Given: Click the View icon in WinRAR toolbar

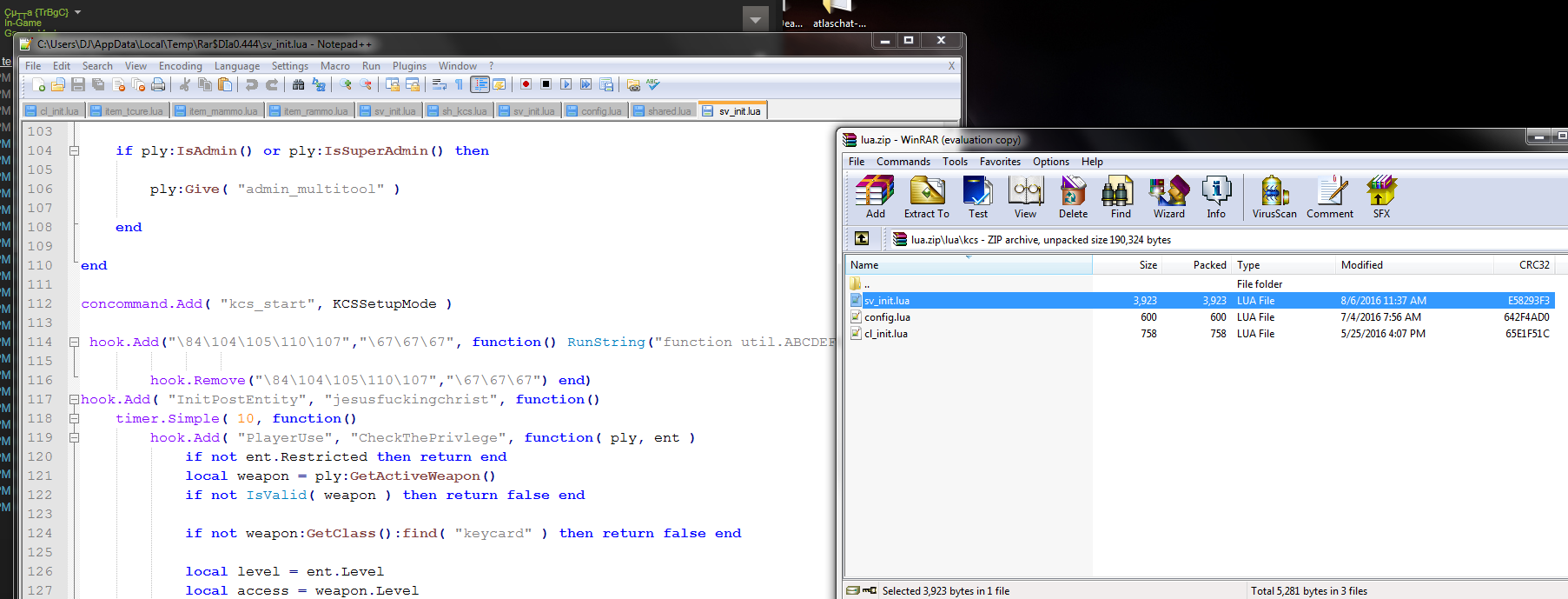Looking at the screenshot, I should 1025,196.
